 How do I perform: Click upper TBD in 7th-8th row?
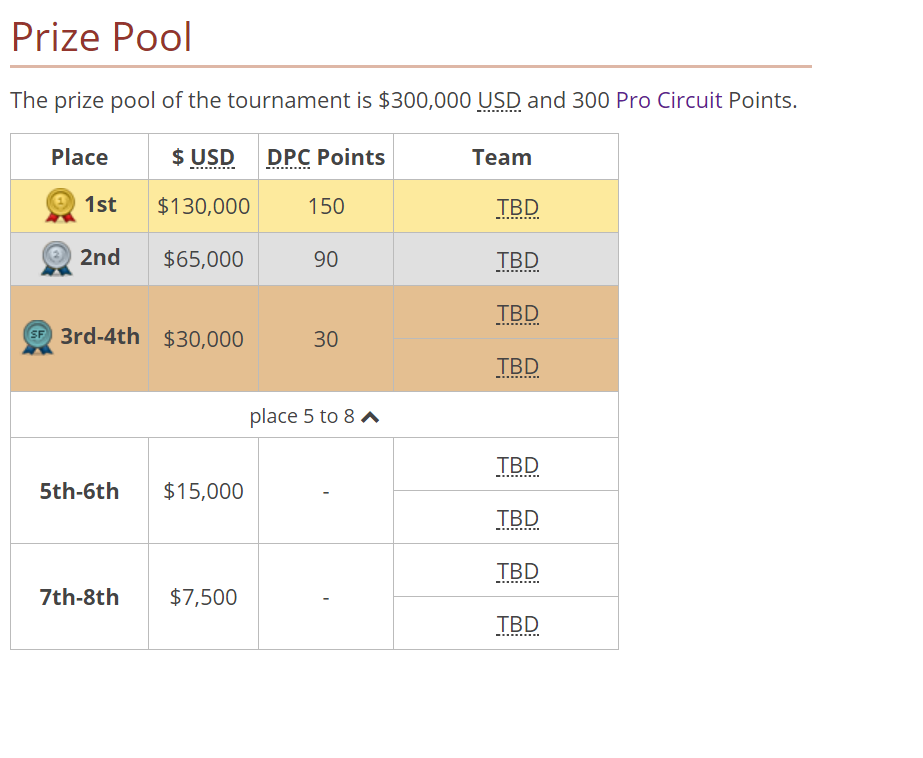[517, 571]
